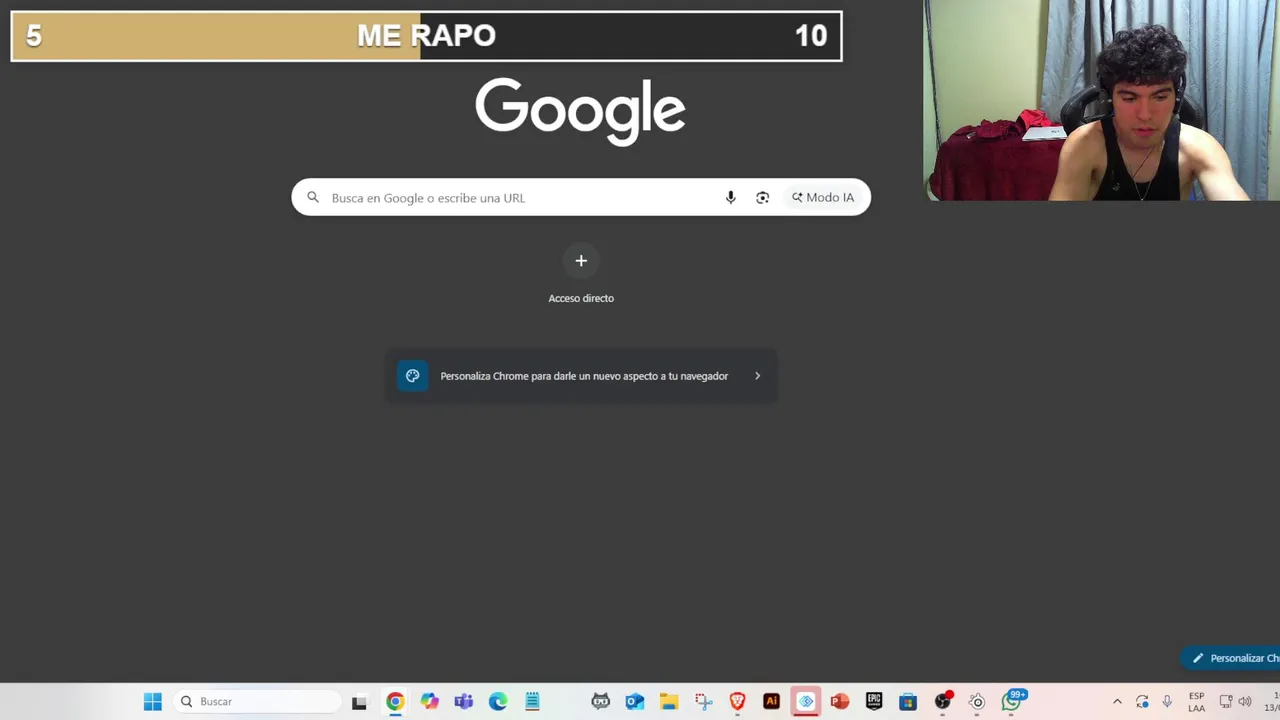Open Snipping Tool from taskbar
The image size is (1280, 720).
click(x=703, y=702)
